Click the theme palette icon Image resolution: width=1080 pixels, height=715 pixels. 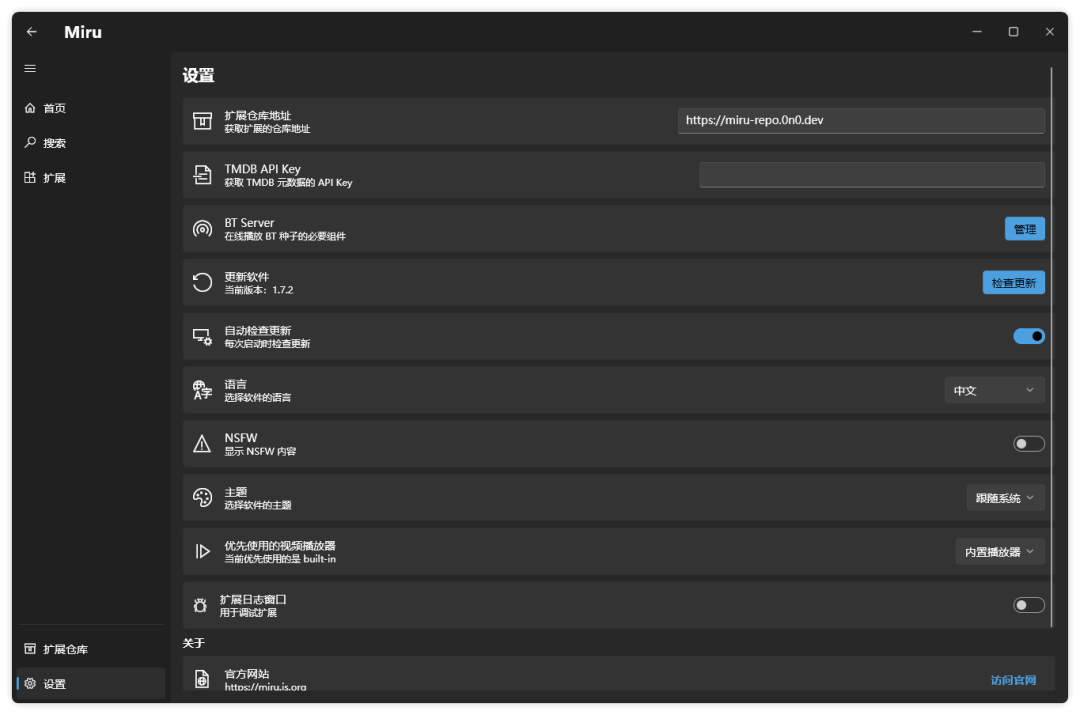click(x=202, y=497)
